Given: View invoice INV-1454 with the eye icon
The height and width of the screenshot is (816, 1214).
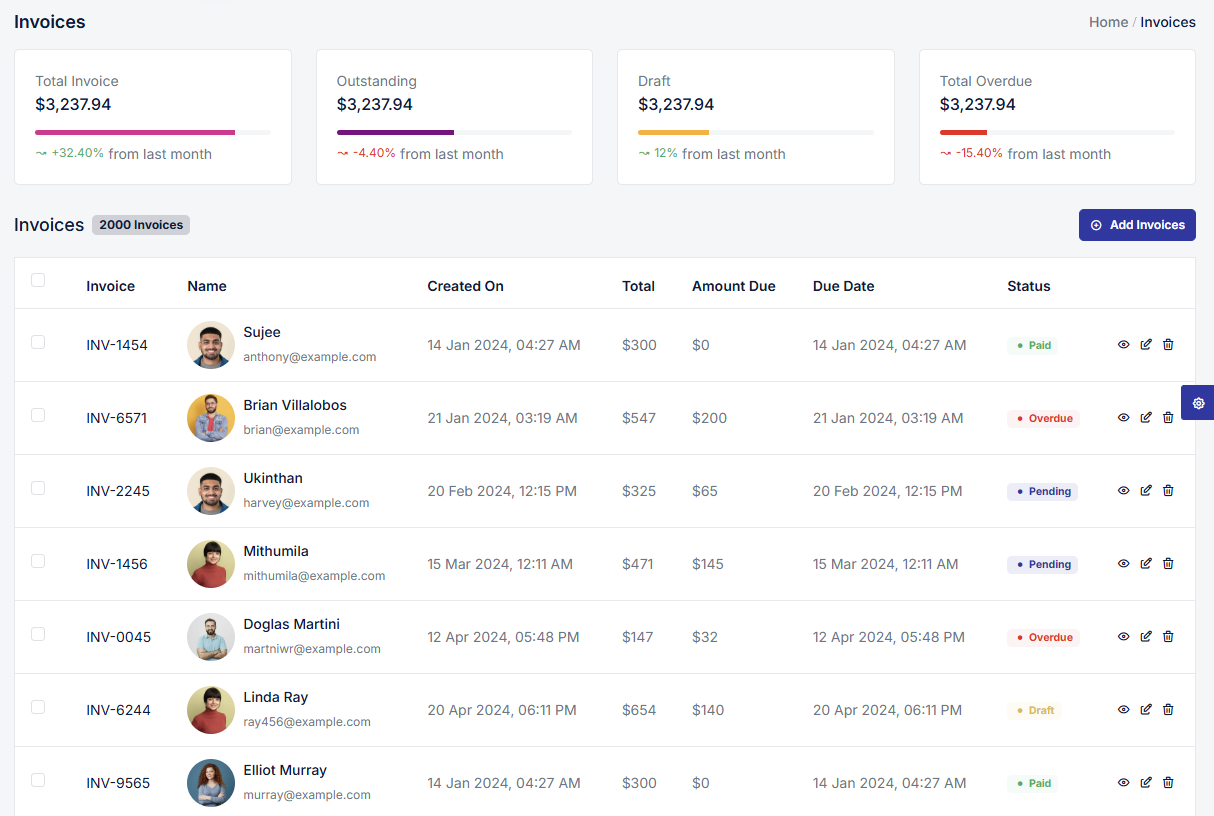Looking at the screenshot, I should coord(1123,344).
